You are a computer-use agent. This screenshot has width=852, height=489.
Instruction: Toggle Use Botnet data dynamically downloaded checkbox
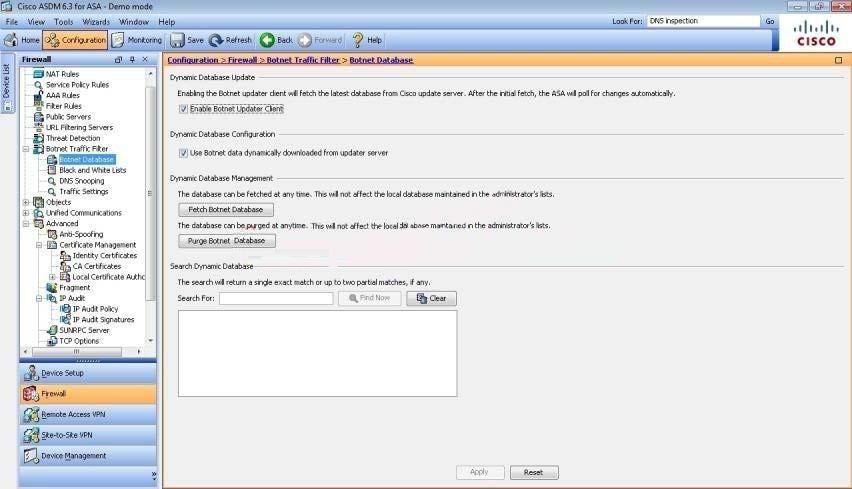pos(183,153)
